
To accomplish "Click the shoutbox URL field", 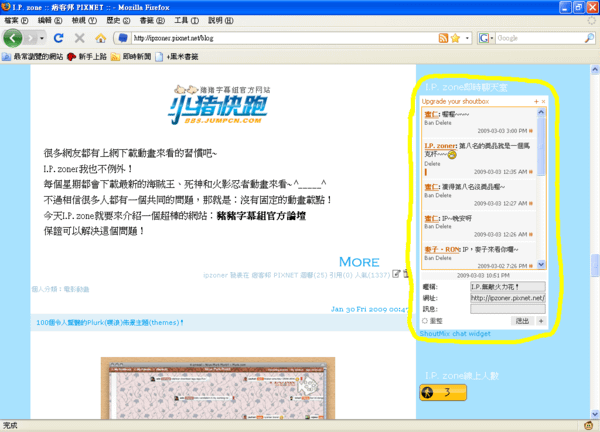I will (x=508, y=298).
